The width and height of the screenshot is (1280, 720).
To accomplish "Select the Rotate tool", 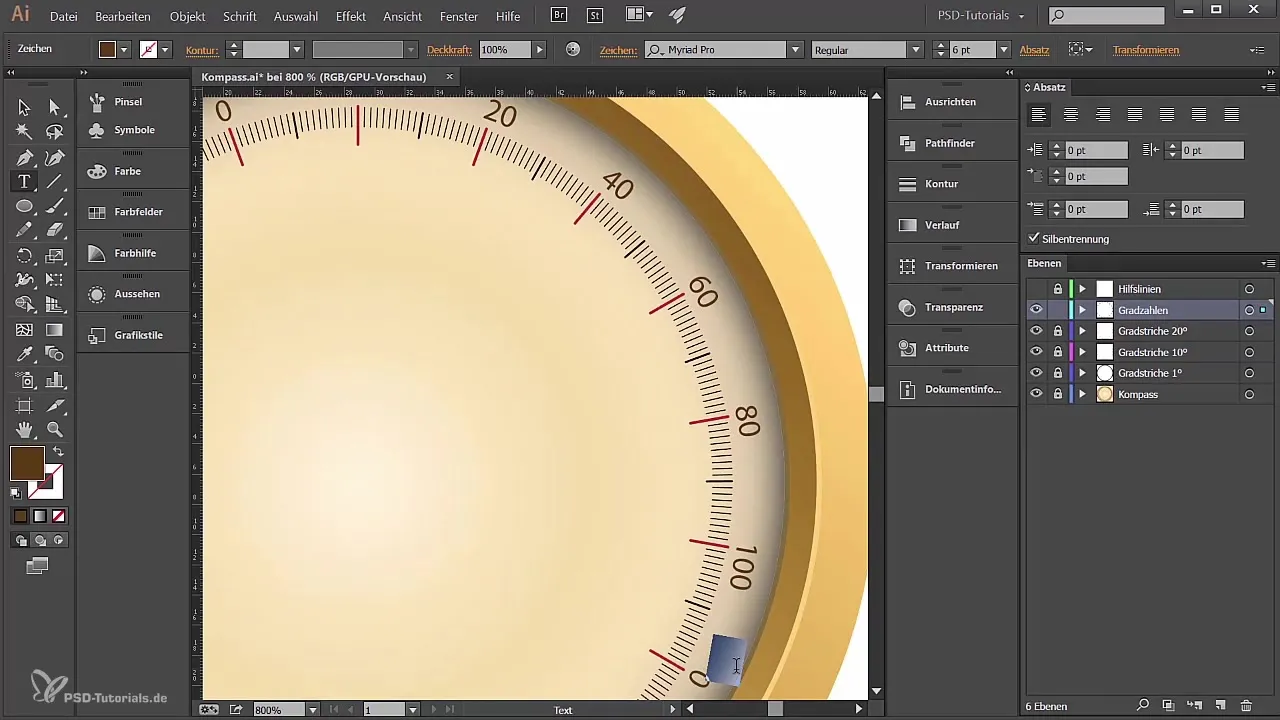I will (24, 256).
